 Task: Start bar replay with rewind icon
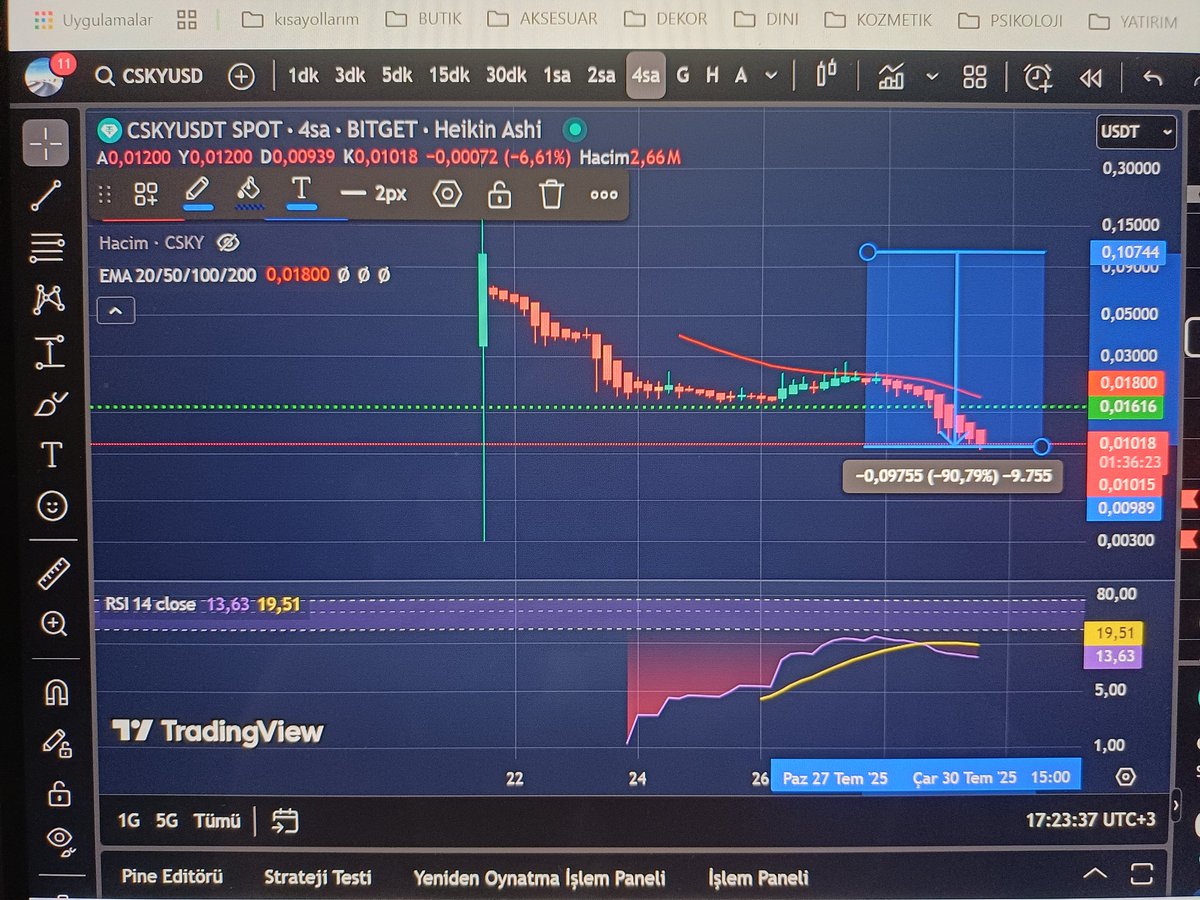(1091, 78)
